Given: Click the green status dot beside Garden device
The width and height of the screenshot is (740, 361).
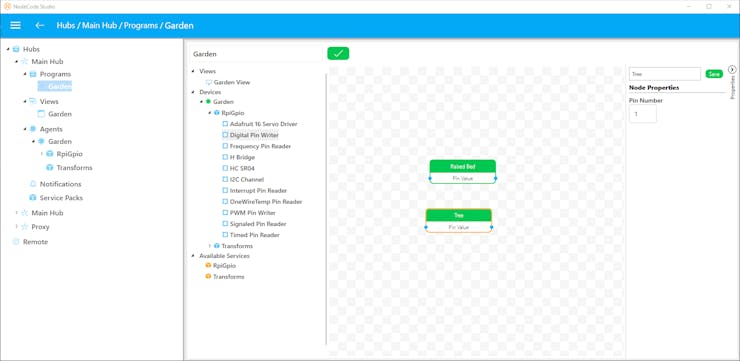Looking at the screenshot, I should [x=208, y=101].
